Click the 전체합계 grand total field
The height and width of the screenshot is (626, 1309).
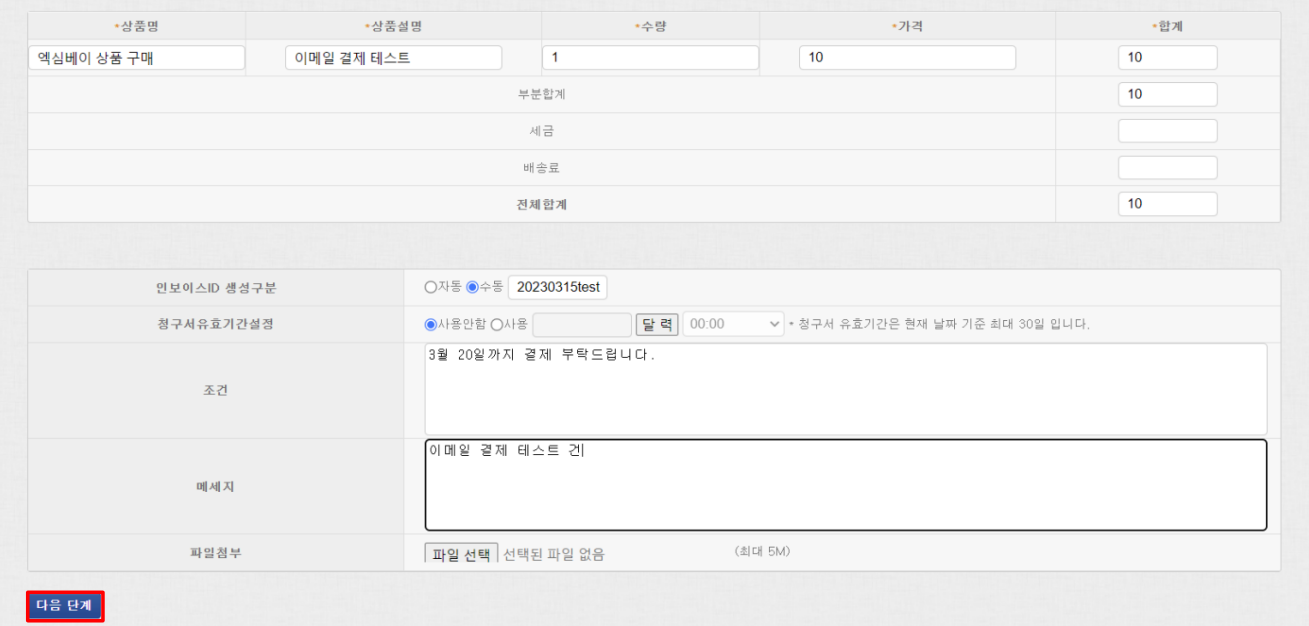tap(1168, 204)
